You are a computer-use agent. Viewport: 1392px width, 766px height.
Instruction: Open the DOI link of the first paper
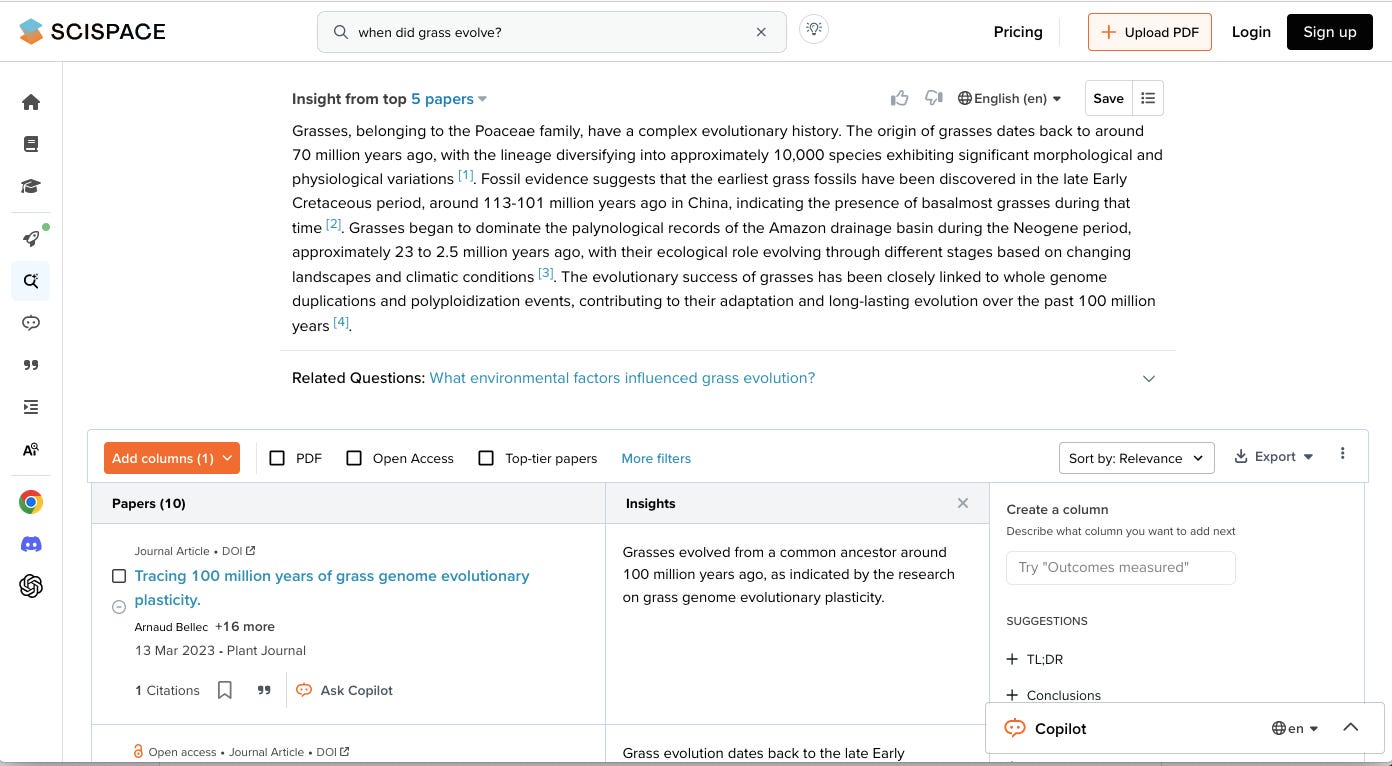239,551
